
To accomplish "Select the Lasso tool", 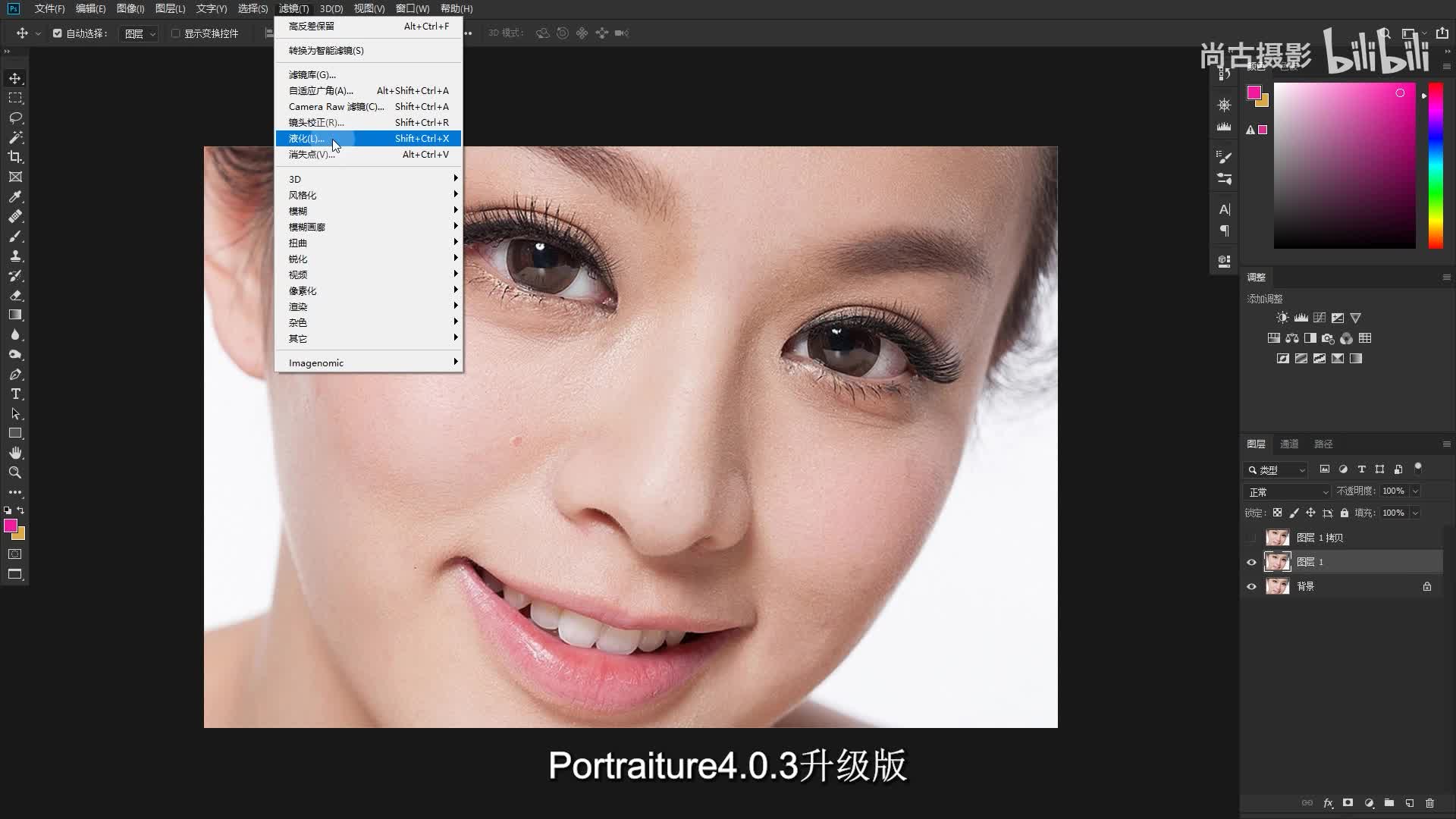I will tap(15, 118).
